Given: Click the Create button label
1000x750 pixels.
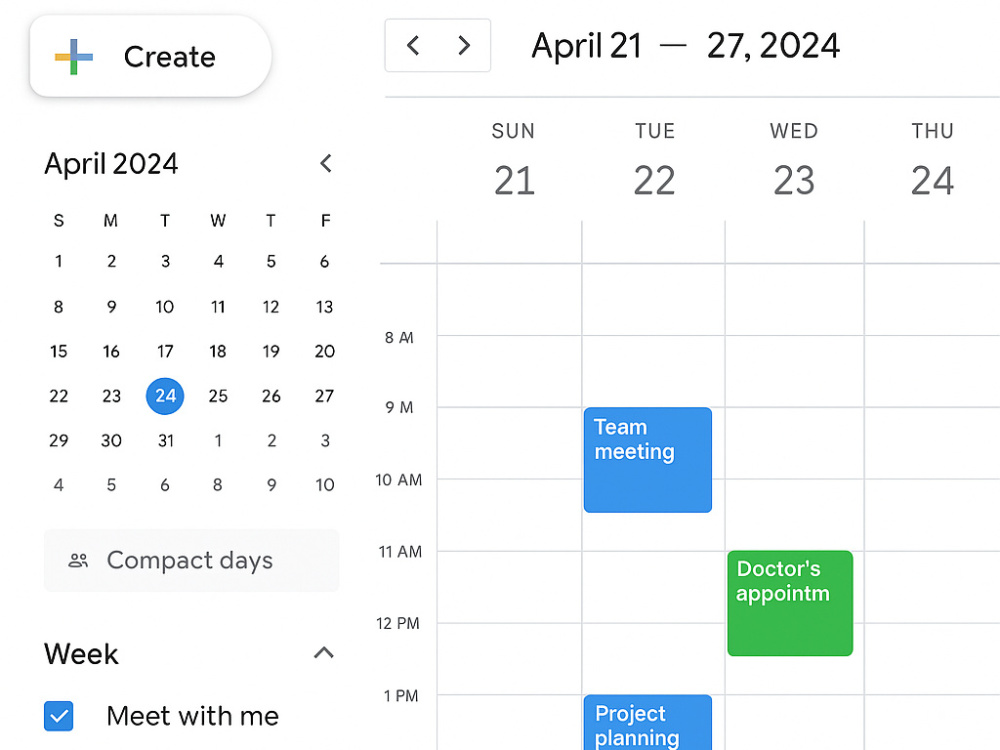Looking at the screenshot, I should (x=170, y=57).
